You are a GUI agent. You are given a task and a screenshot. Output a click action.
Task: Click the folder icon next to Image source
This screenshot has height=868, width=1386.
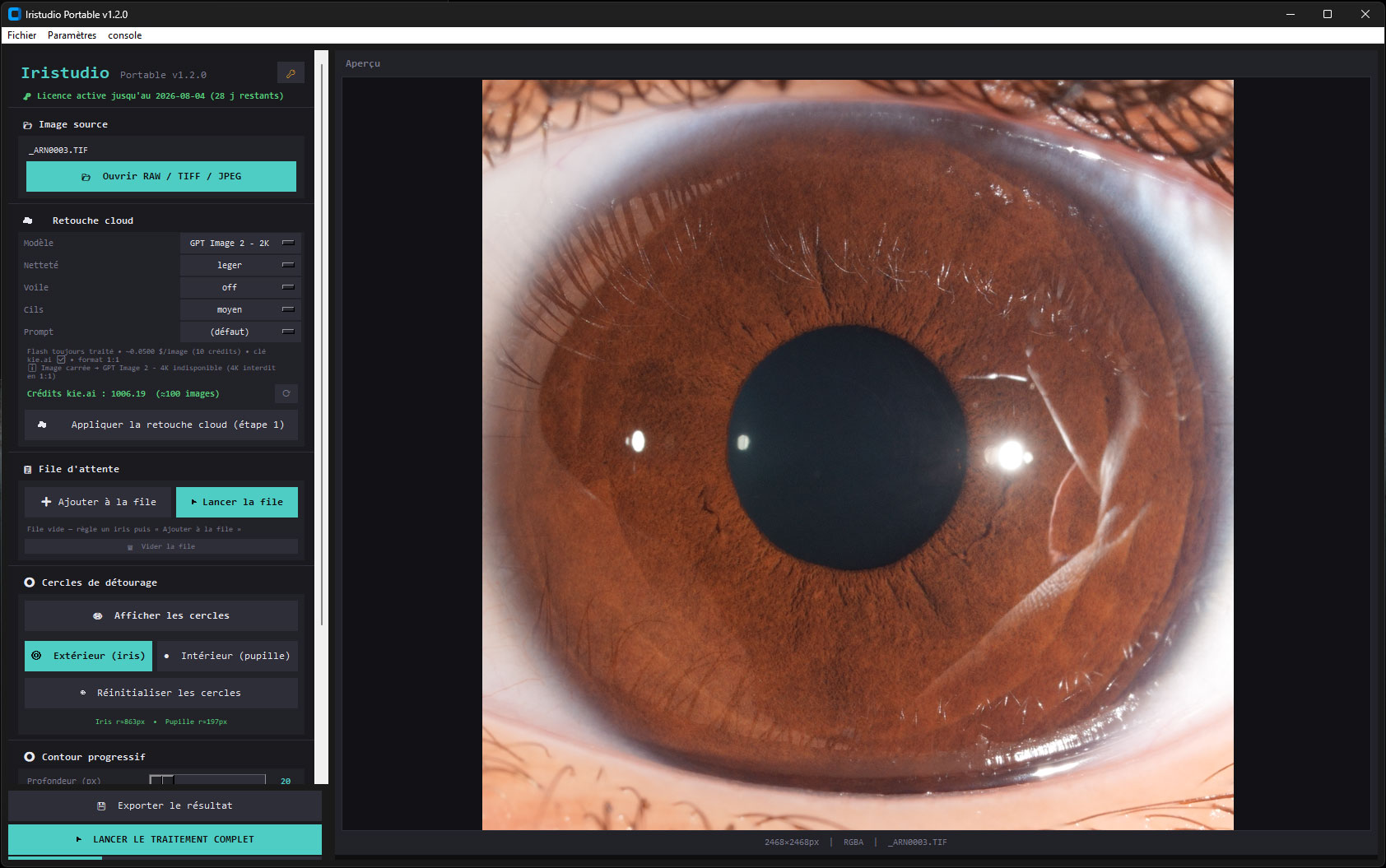click(28, 125)
